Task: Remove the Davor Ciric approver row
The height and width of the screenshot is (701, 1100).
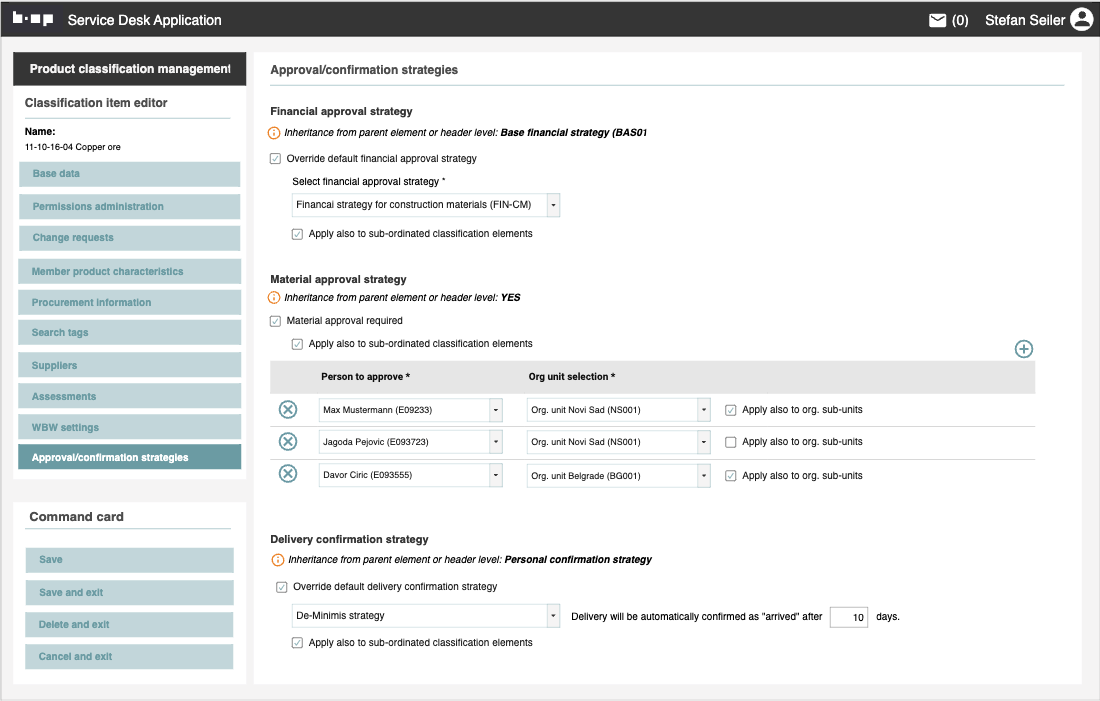Action: point(288,474)
